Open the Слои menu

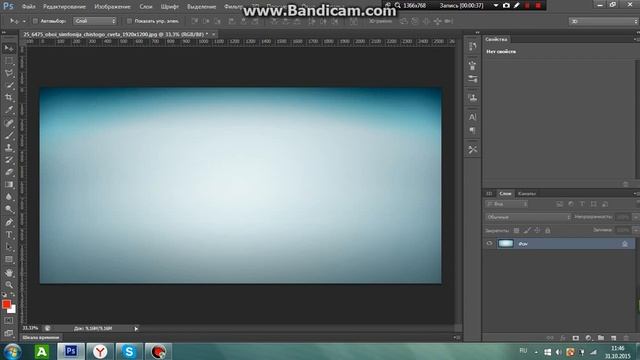coord(146,7)
